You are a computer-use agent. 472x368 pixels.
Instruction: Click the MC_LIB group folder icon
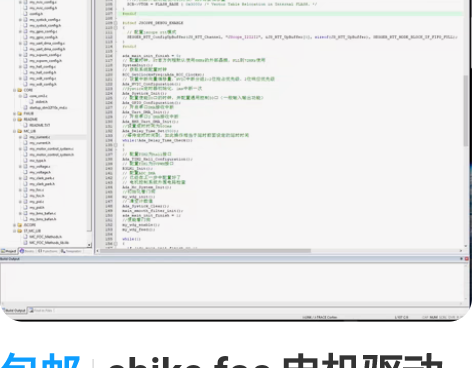pyautogui.click(x=20, y=131)
